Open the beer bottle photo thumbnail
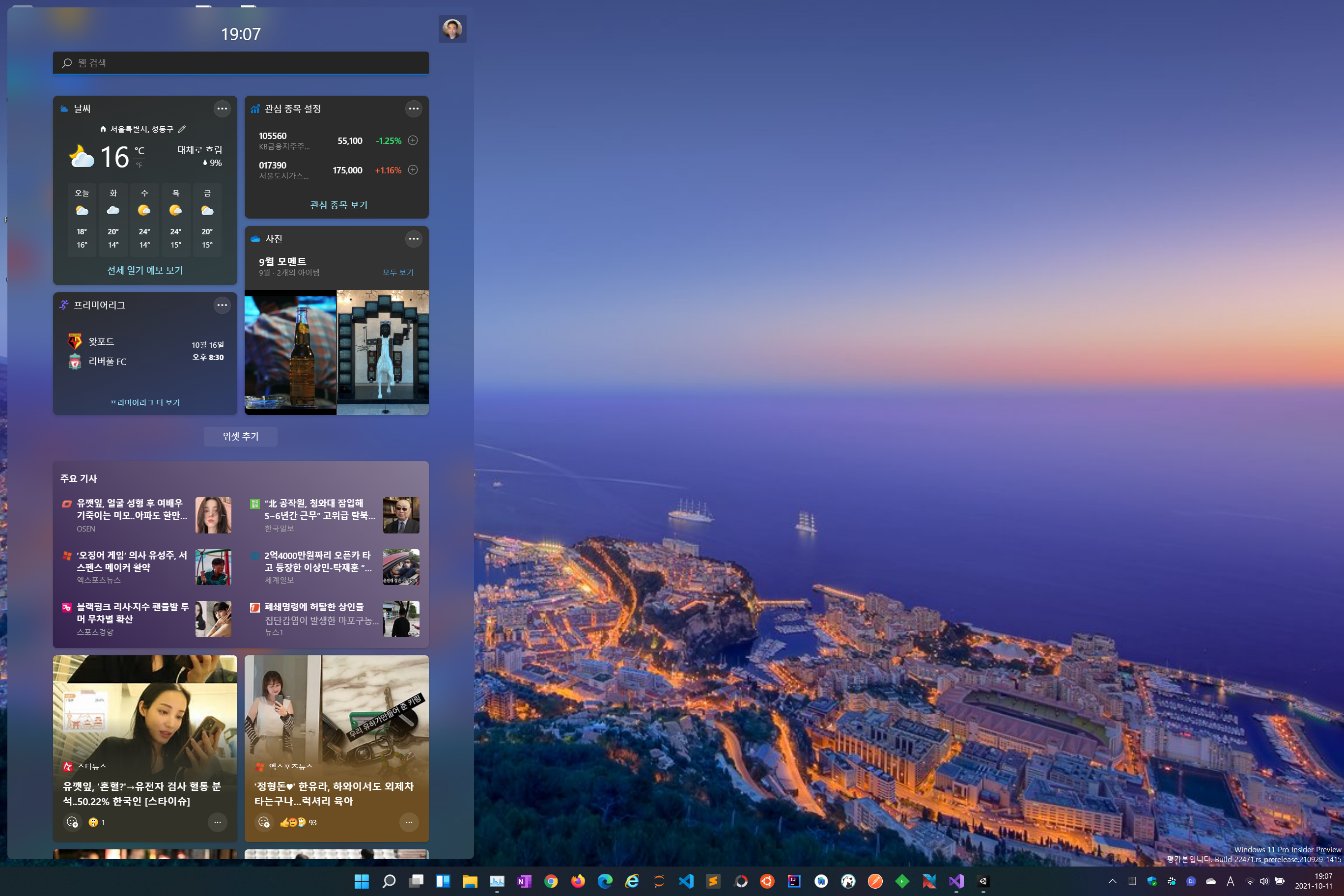The width and height of the screenshot is (1344, 896). pos(290,351)
